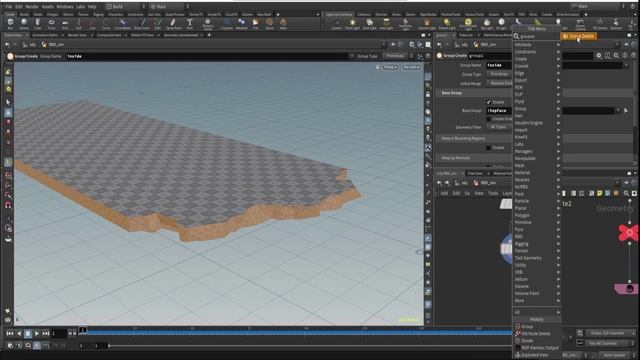Image resolution: width=640 pixels, height=360 pixels.
Task: Expand the Attribute submenu in Tab Menu
Action: (537, 44)
